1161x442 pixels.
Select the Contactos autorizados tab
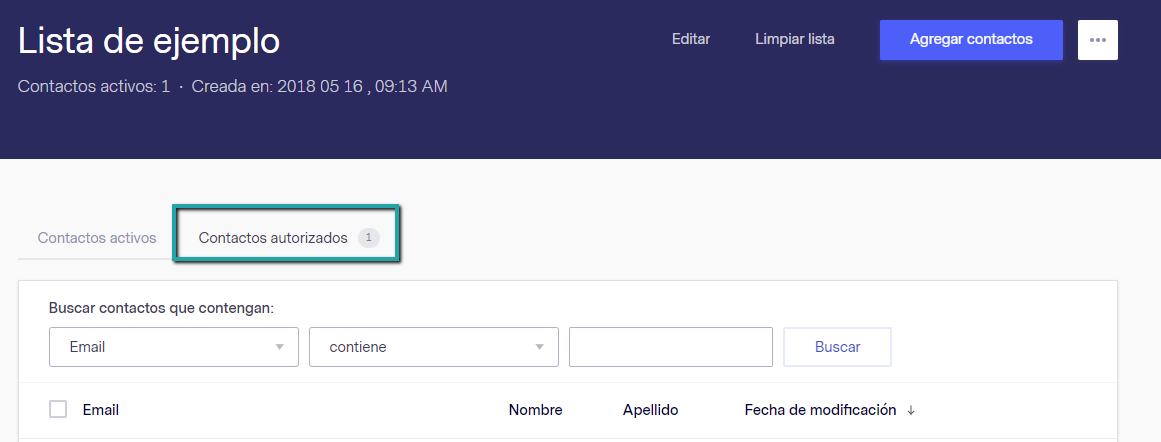tap(273, 238)
